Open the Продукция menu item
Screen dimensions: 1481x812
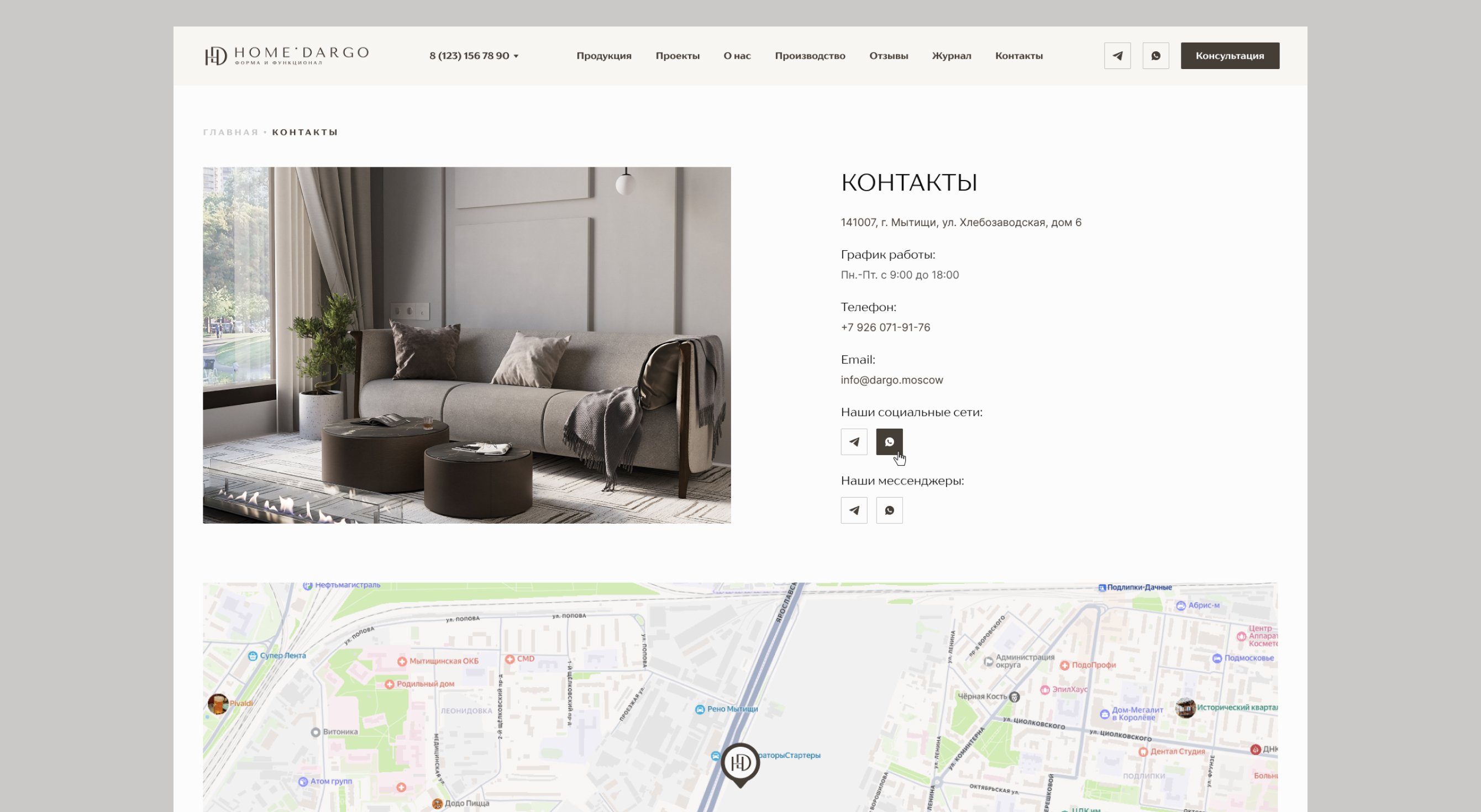[603, 56]
